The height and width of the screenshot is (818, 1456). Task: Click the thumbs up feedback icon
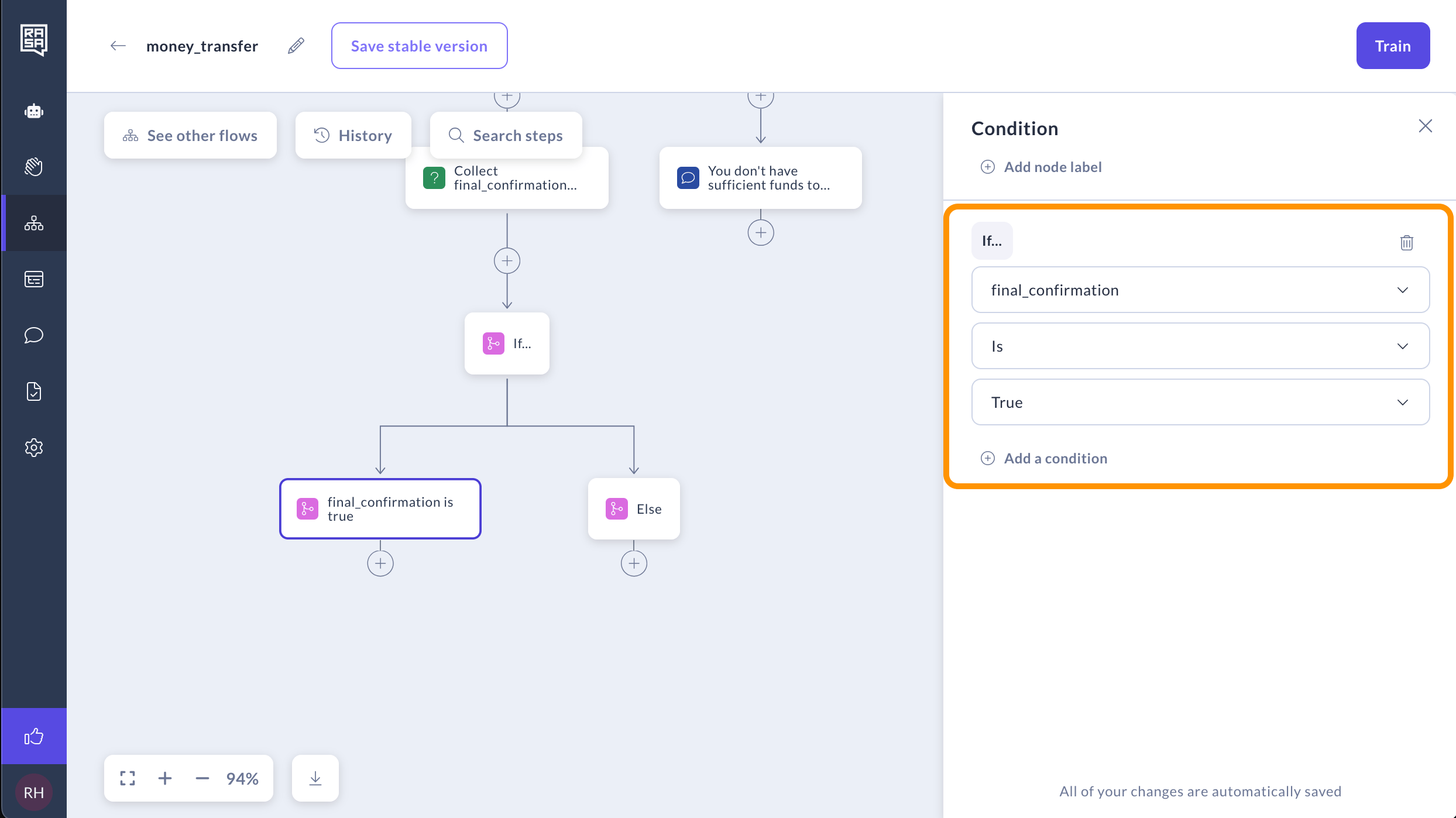(x=34, y=736)
